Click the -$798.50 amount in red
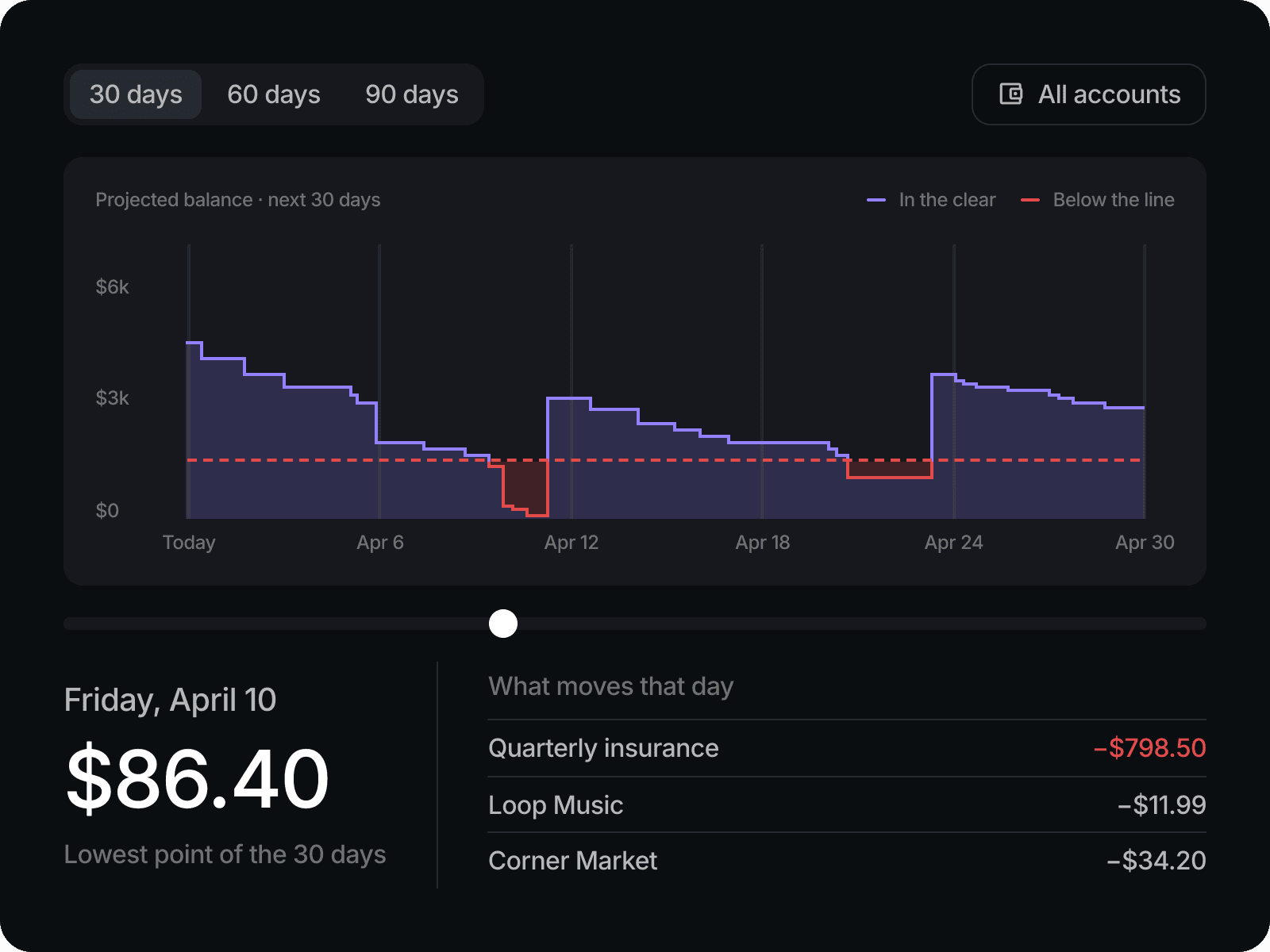The width and height of the screenshot is (1270, 952). tap(1149, 748)
